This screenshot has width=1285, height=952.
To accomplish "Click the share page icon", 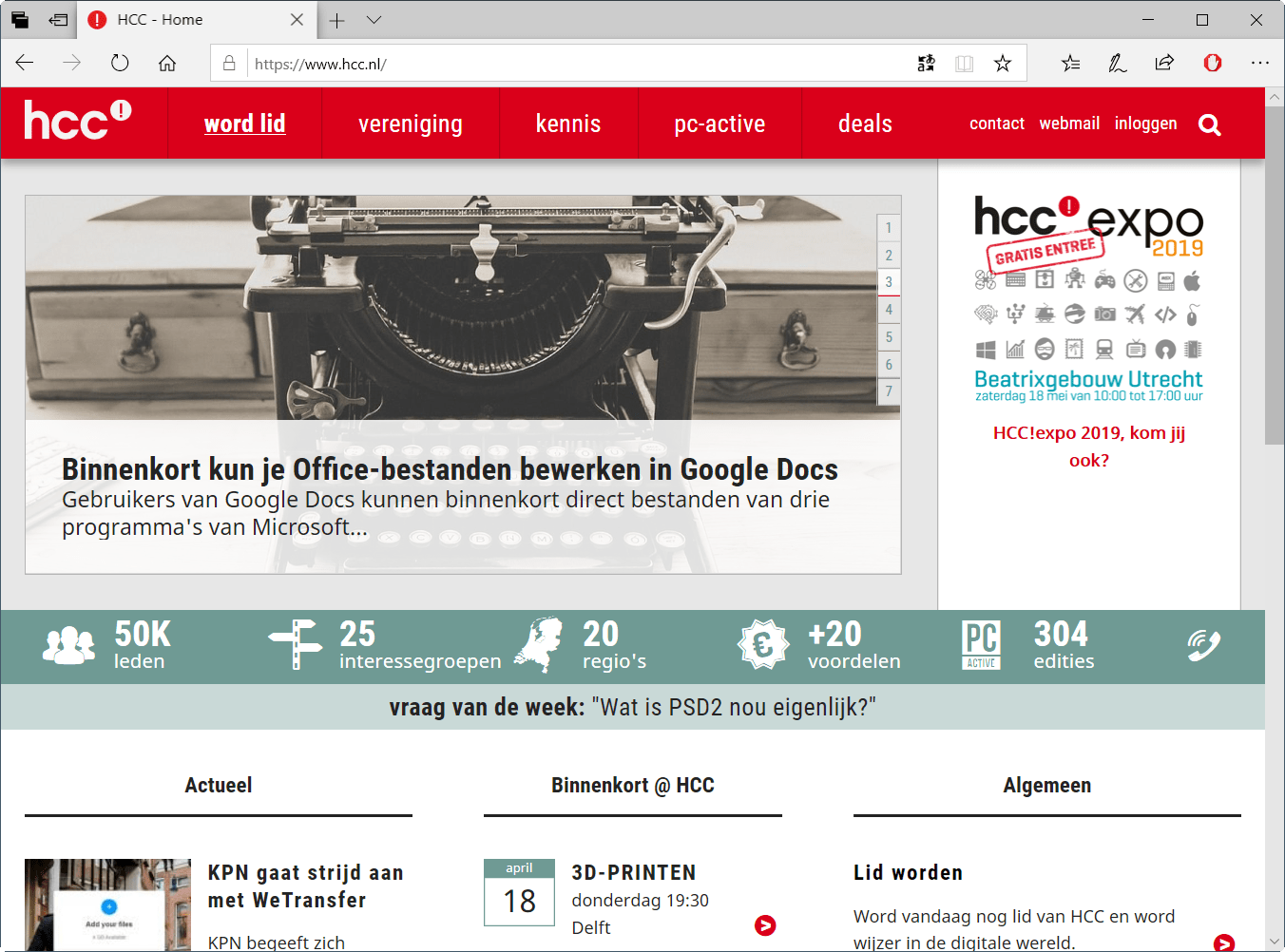I will click(x=1164, y=63).
